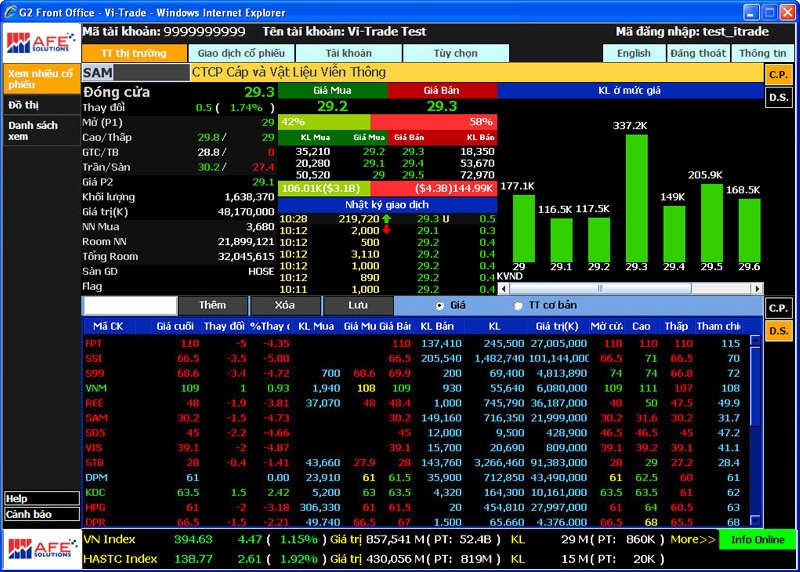Select the VIS row symbol
800x572 pixels.
94,448
